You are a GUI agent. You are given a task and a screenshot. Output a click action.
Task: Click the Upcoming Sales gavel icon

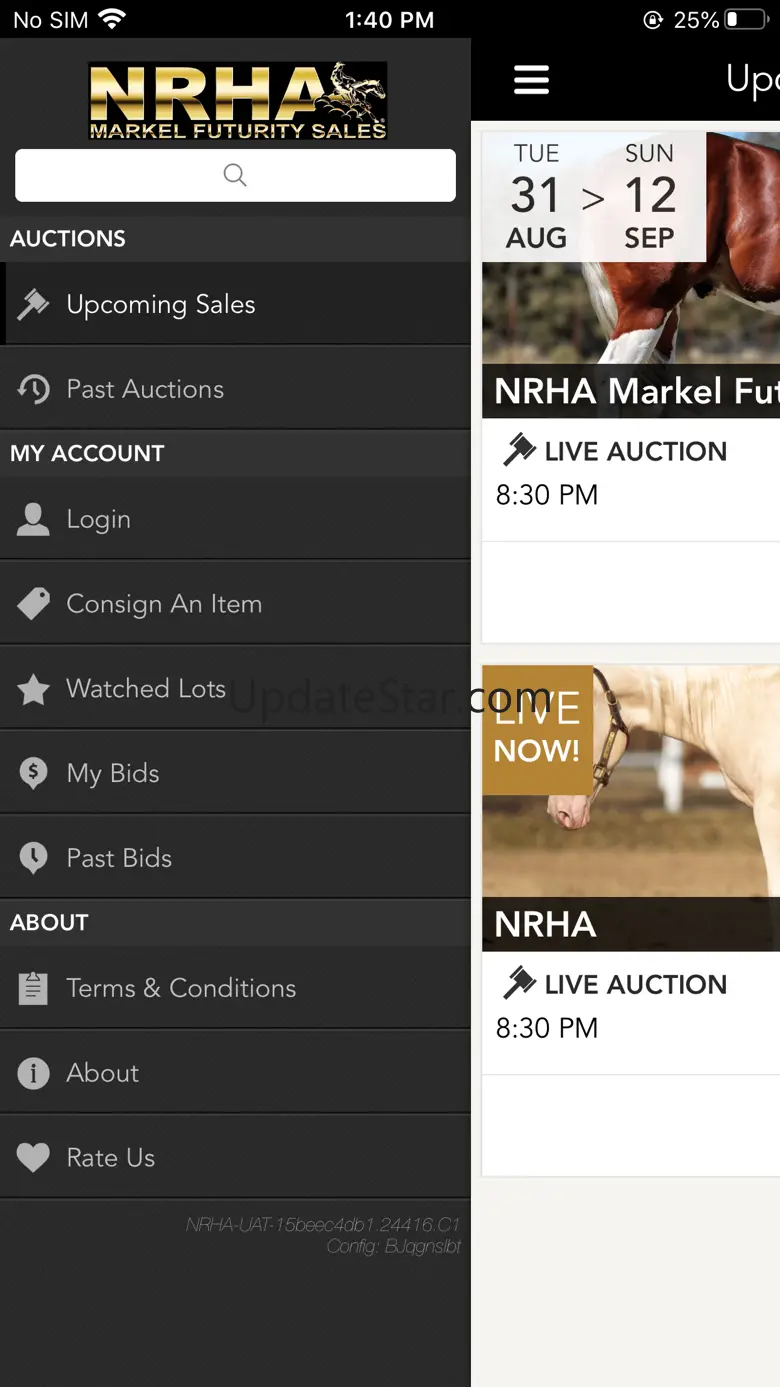[33, 305]
